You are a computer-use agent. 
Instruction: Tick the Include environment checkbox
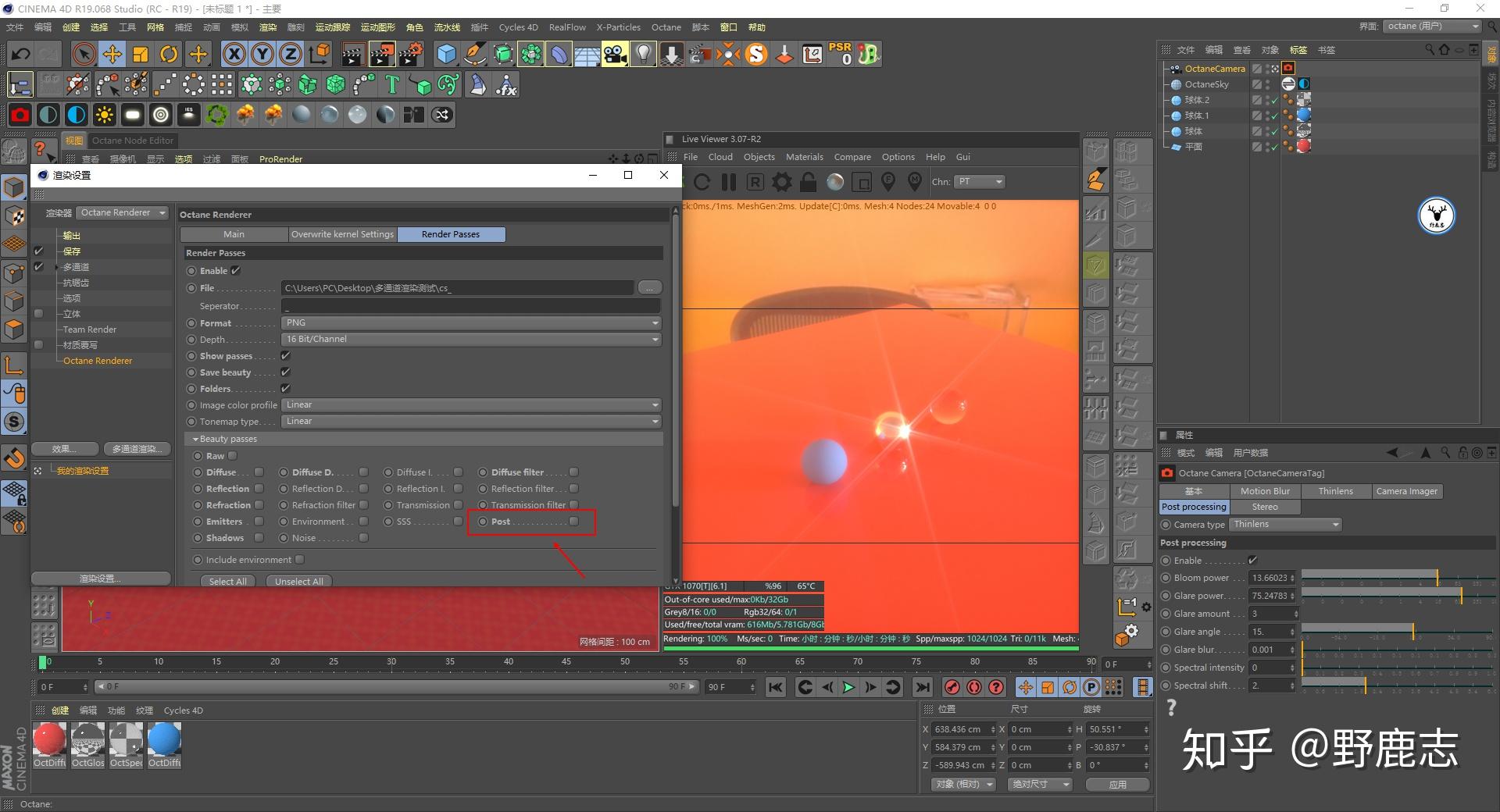click(x=300, y=560)
